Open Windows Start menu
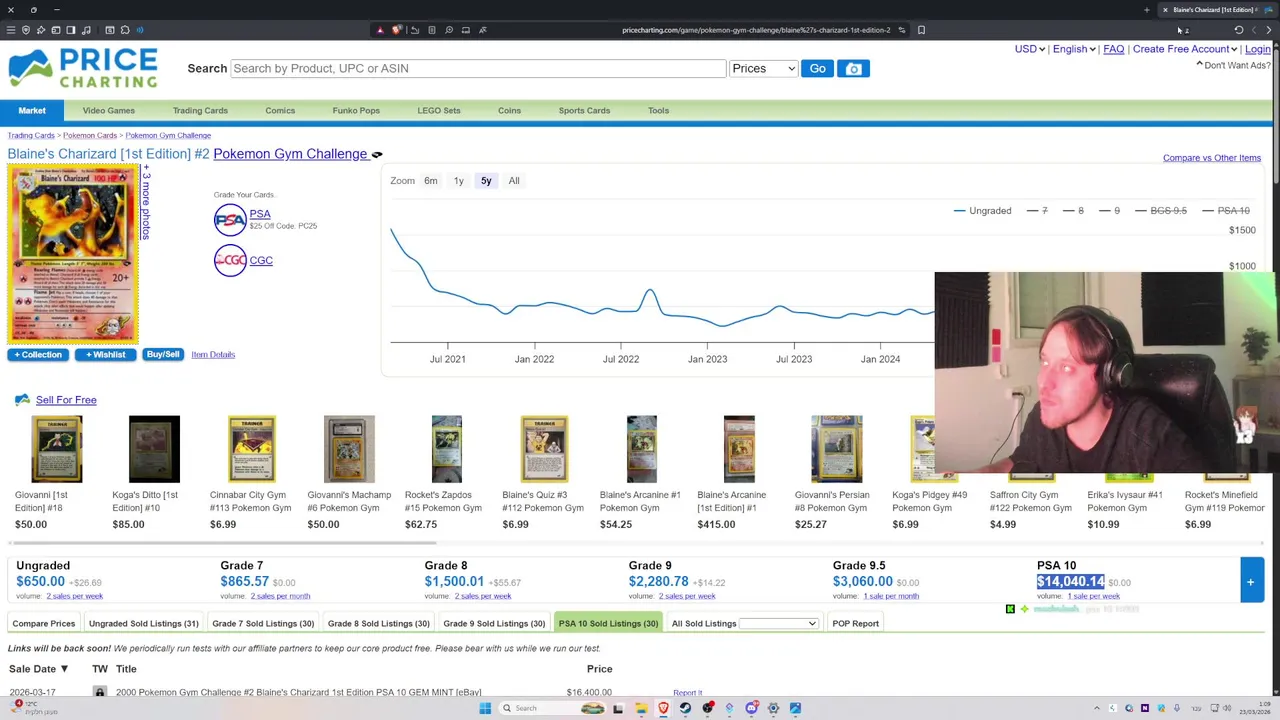Screen dimensions: 1280x720 coord(485,708)
